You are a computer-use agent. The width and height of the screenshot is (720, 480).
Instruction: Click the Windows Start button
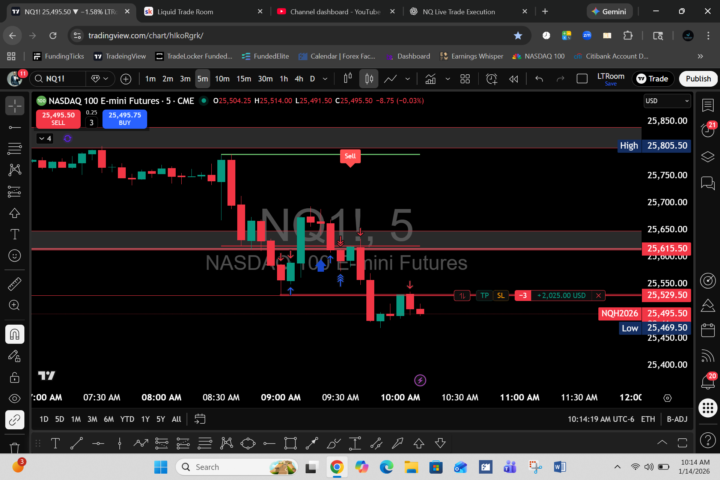(161, 467)
